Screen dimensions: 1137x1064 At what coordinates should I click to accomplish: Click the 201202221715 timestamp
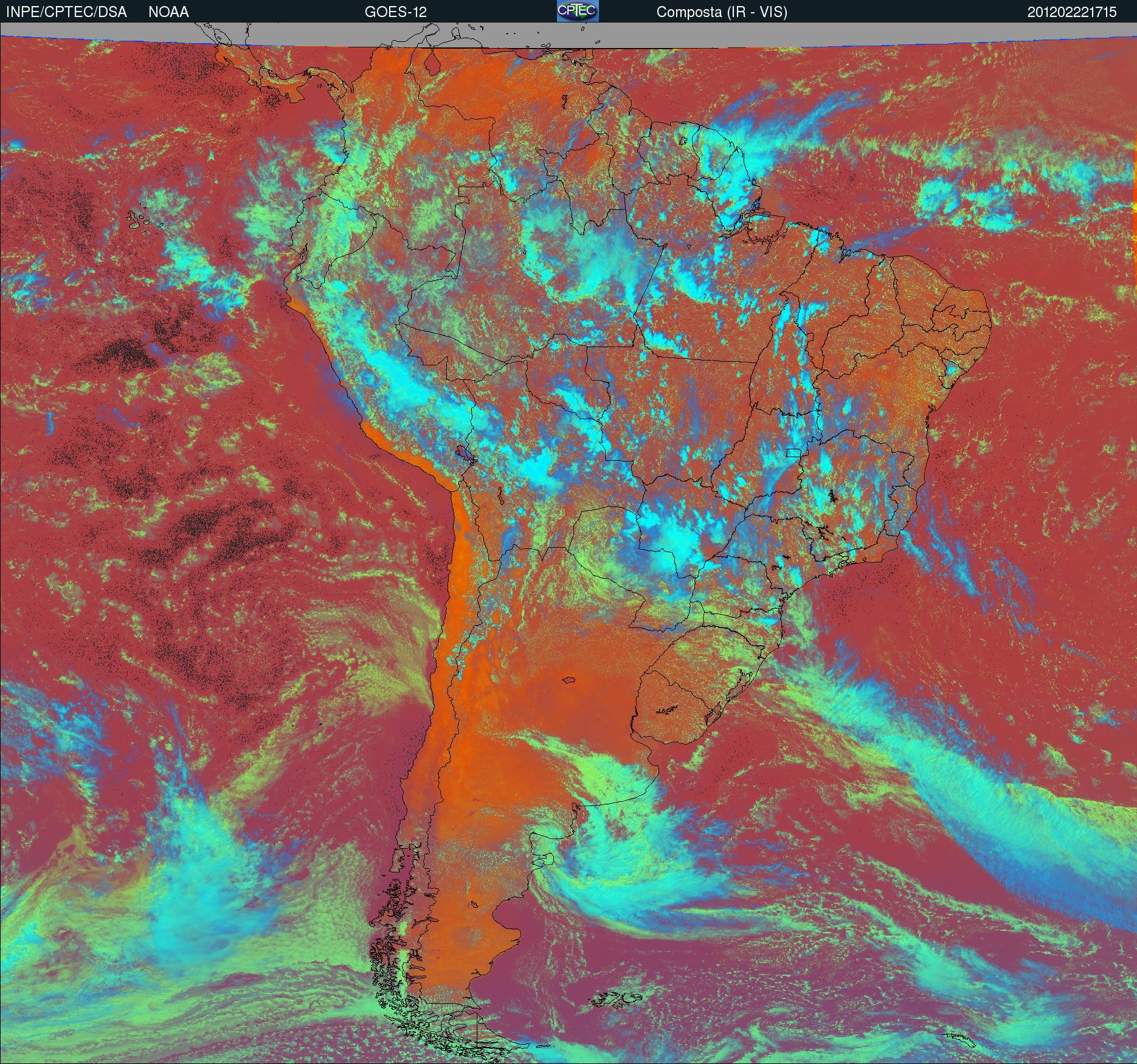1072,12
